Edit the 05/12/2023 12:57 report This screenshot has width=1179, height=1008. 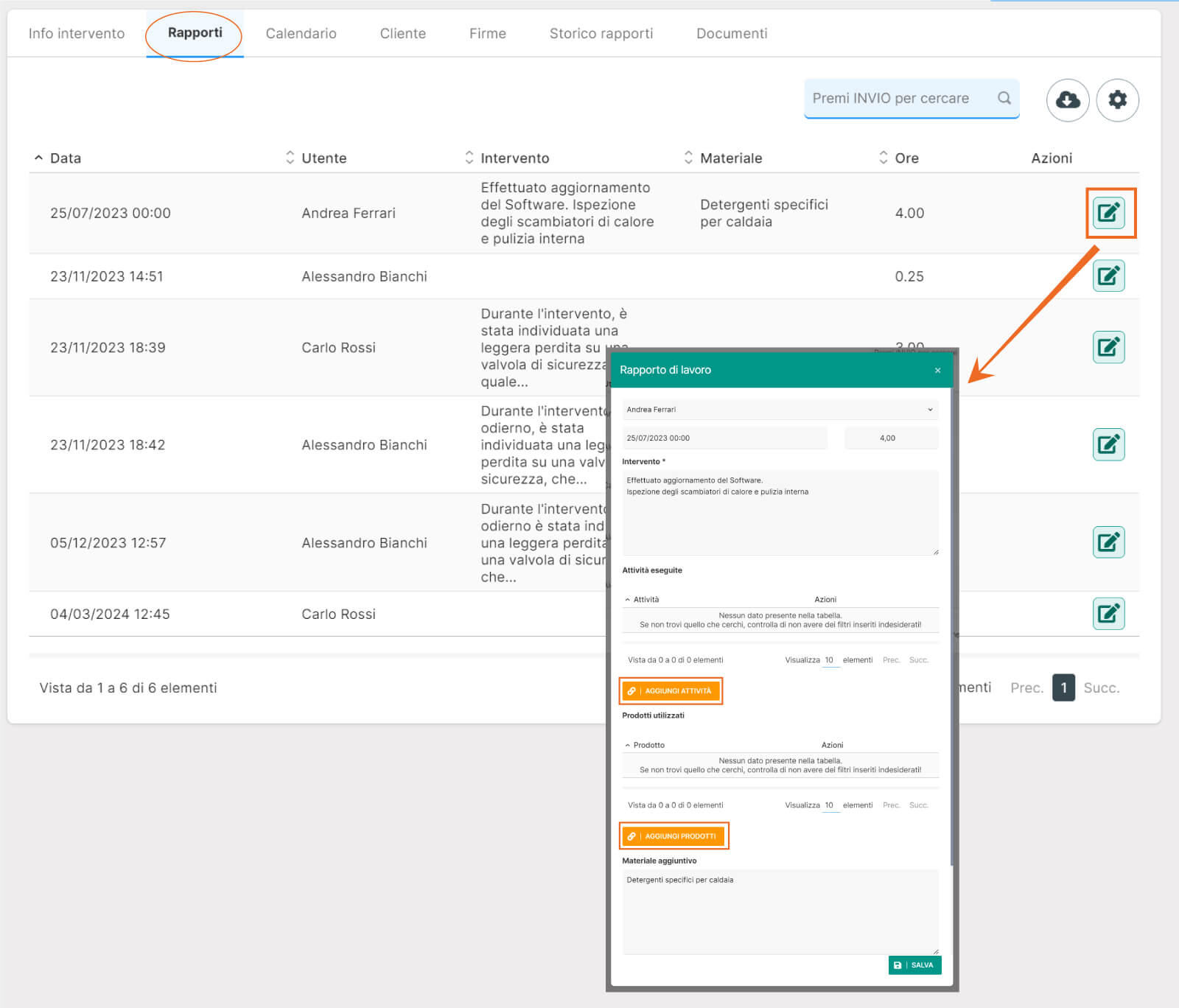click(1108, 542)
